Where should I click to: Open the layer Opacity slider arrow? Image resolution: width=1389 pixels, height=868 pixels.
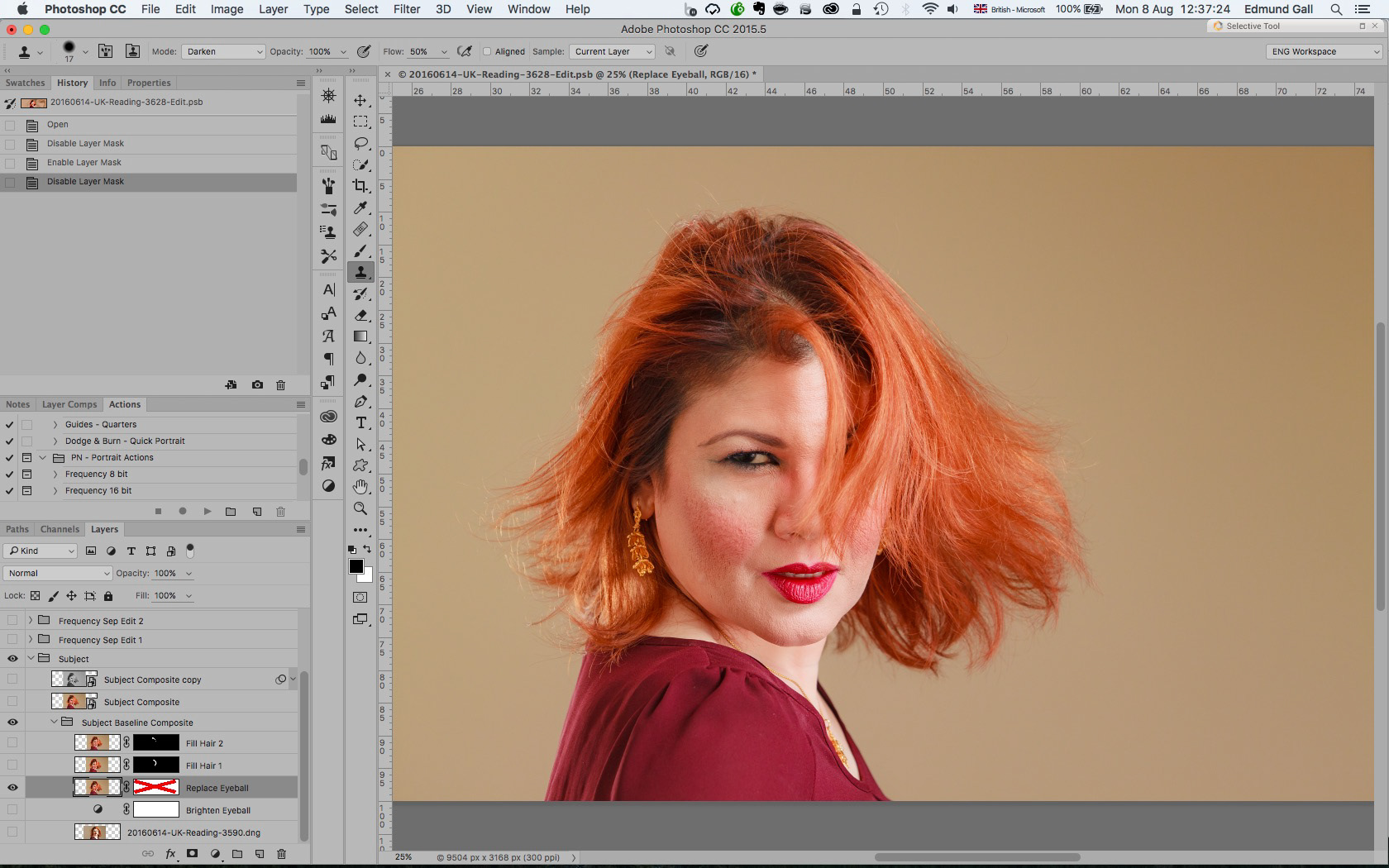(x=189, y=573)
